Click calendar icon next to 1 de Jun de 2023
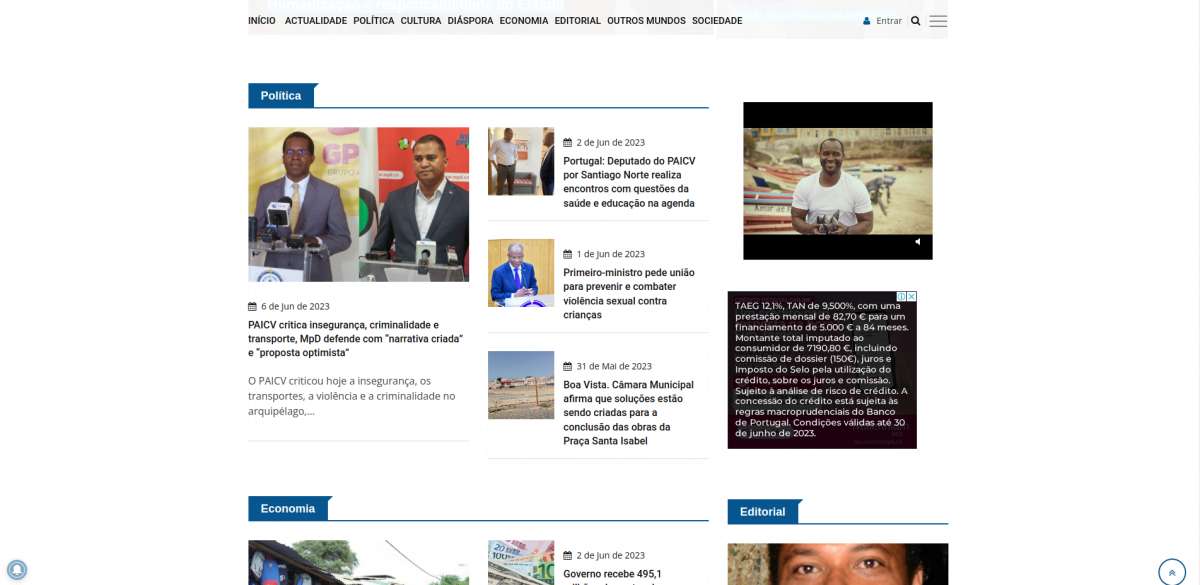 click(567, 255)
